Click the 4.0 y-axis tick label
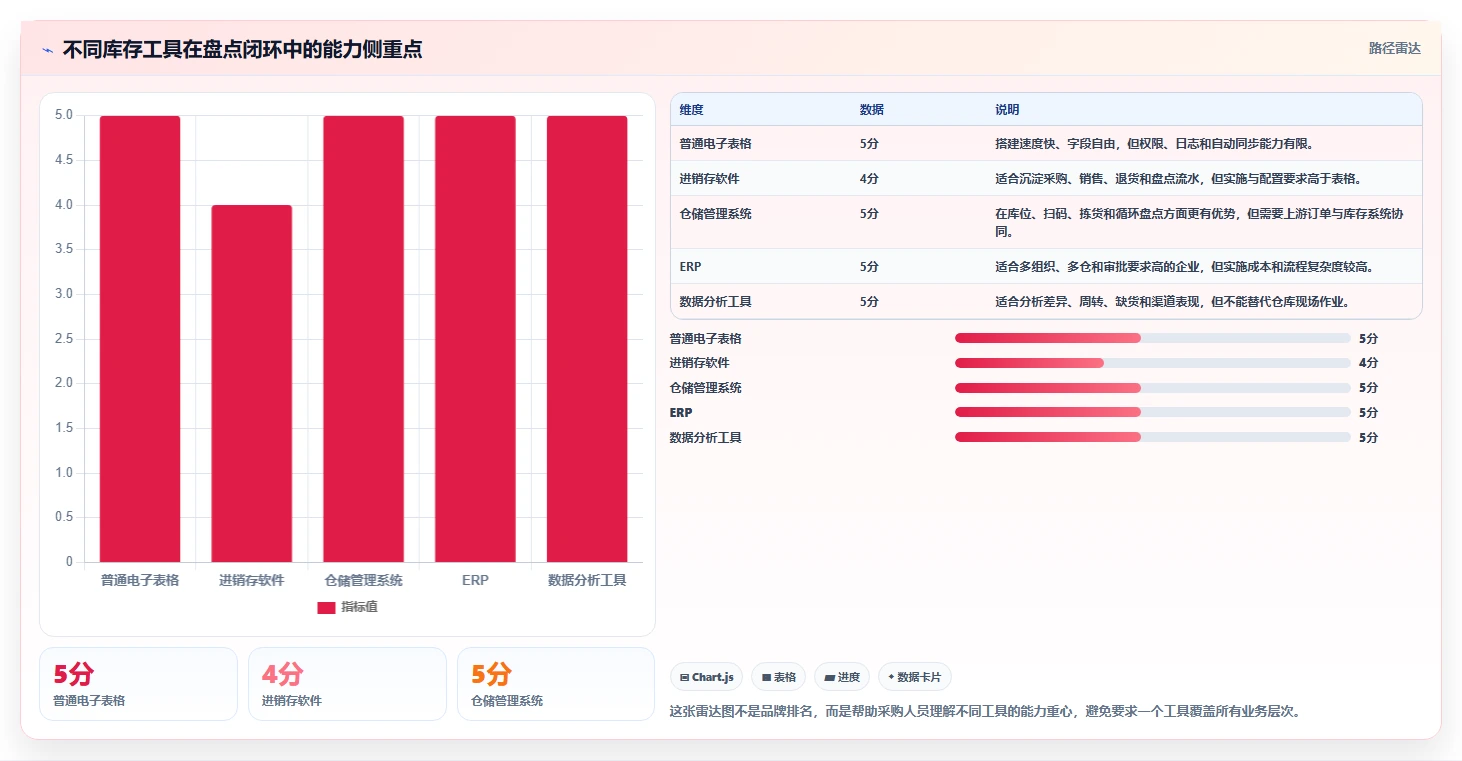The width and height of the screenshot is (1462, 761). [x=63, y=205]
